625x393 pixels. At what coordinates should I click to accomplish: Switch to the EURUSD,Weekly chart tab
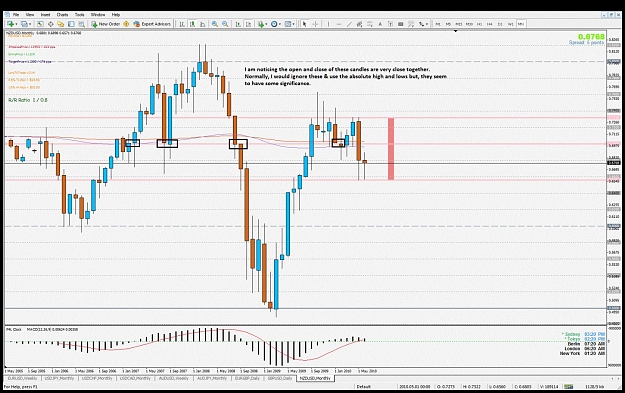click(22, 378)
